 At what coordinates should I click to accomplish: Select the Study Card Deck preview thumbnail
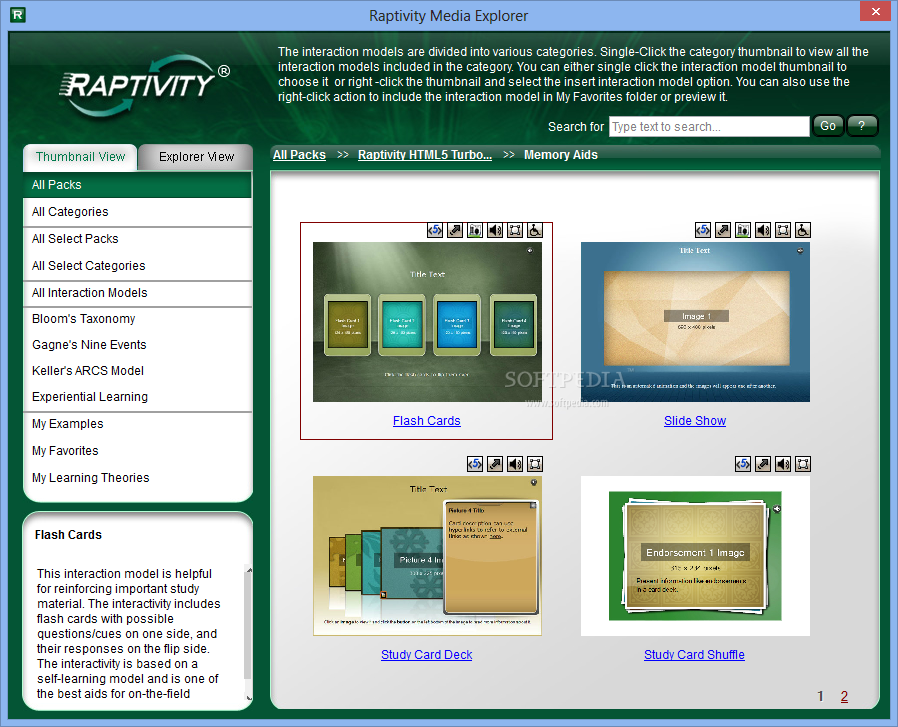[427, 556]
